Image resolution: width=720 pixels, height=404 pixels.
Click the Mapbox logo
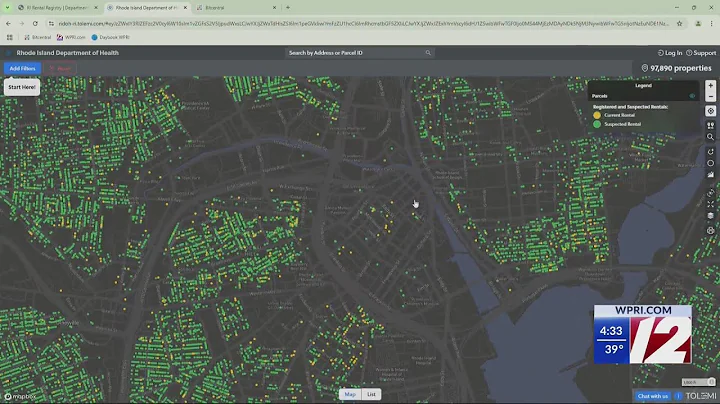click(20, 396)
